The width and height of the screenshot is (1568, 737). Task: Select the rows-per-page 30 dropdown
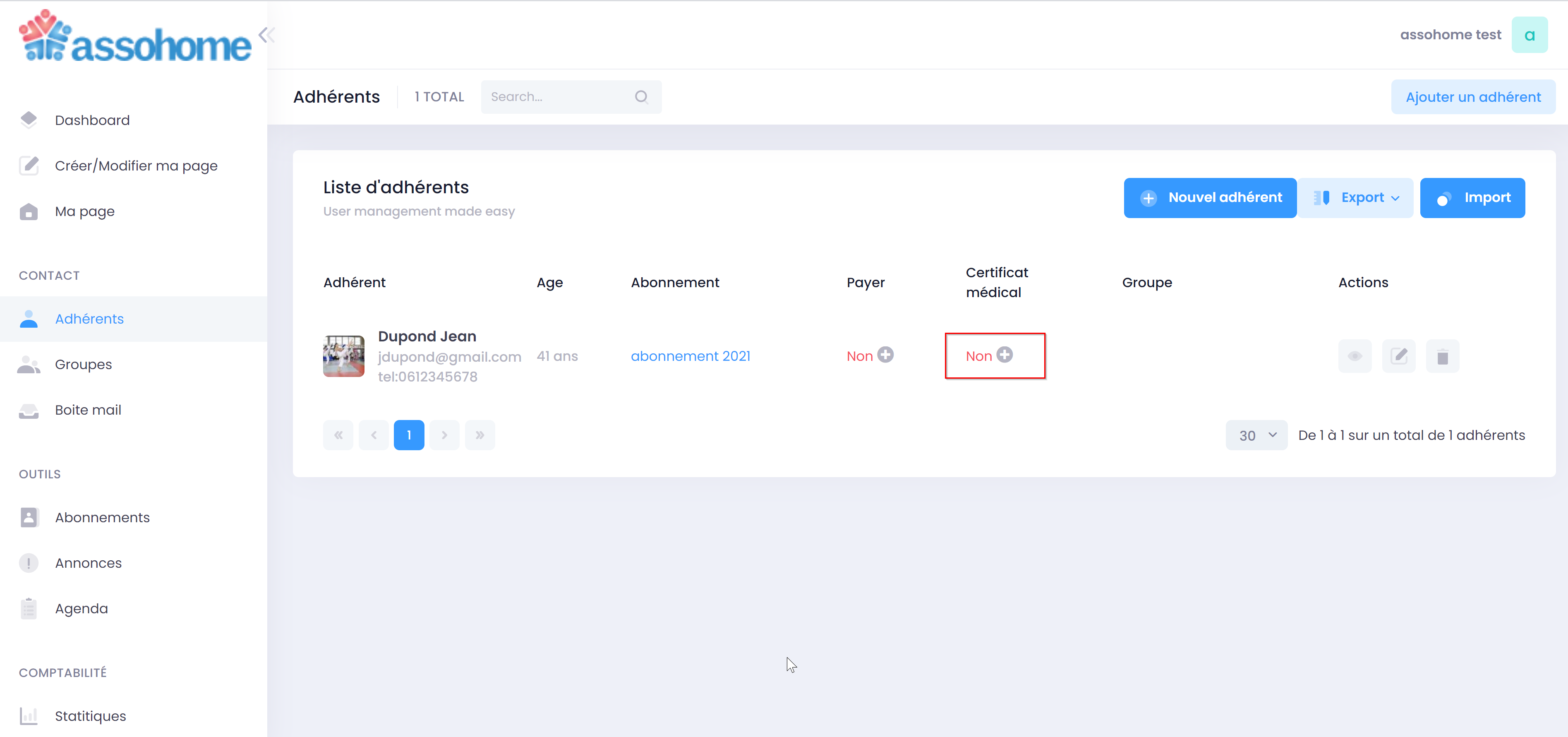point(1254,435)
